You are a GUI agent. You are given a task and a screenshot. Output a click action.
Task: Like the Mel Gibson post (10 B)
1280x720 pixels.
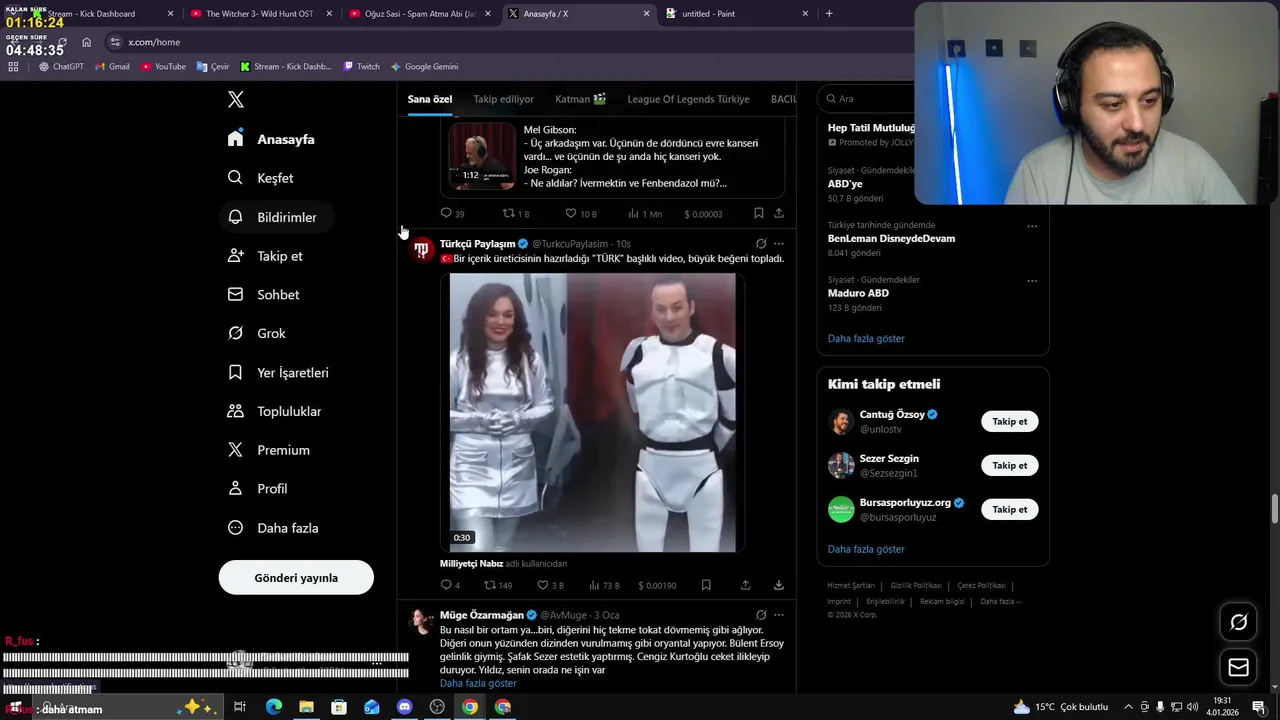pos(581,213)
